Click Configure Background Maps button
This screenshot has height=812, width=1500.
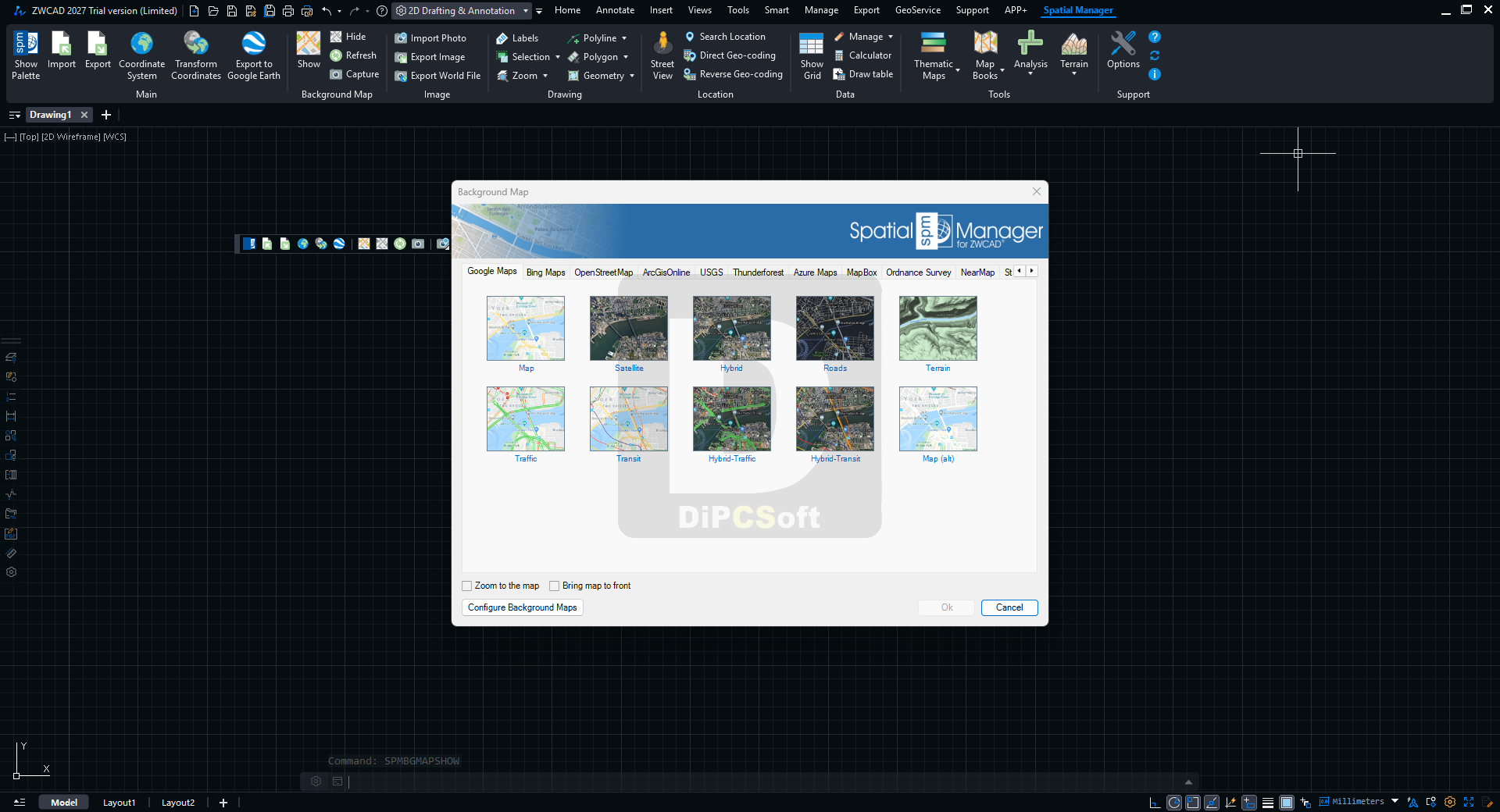pyautogui.click(x=523, y=607)
